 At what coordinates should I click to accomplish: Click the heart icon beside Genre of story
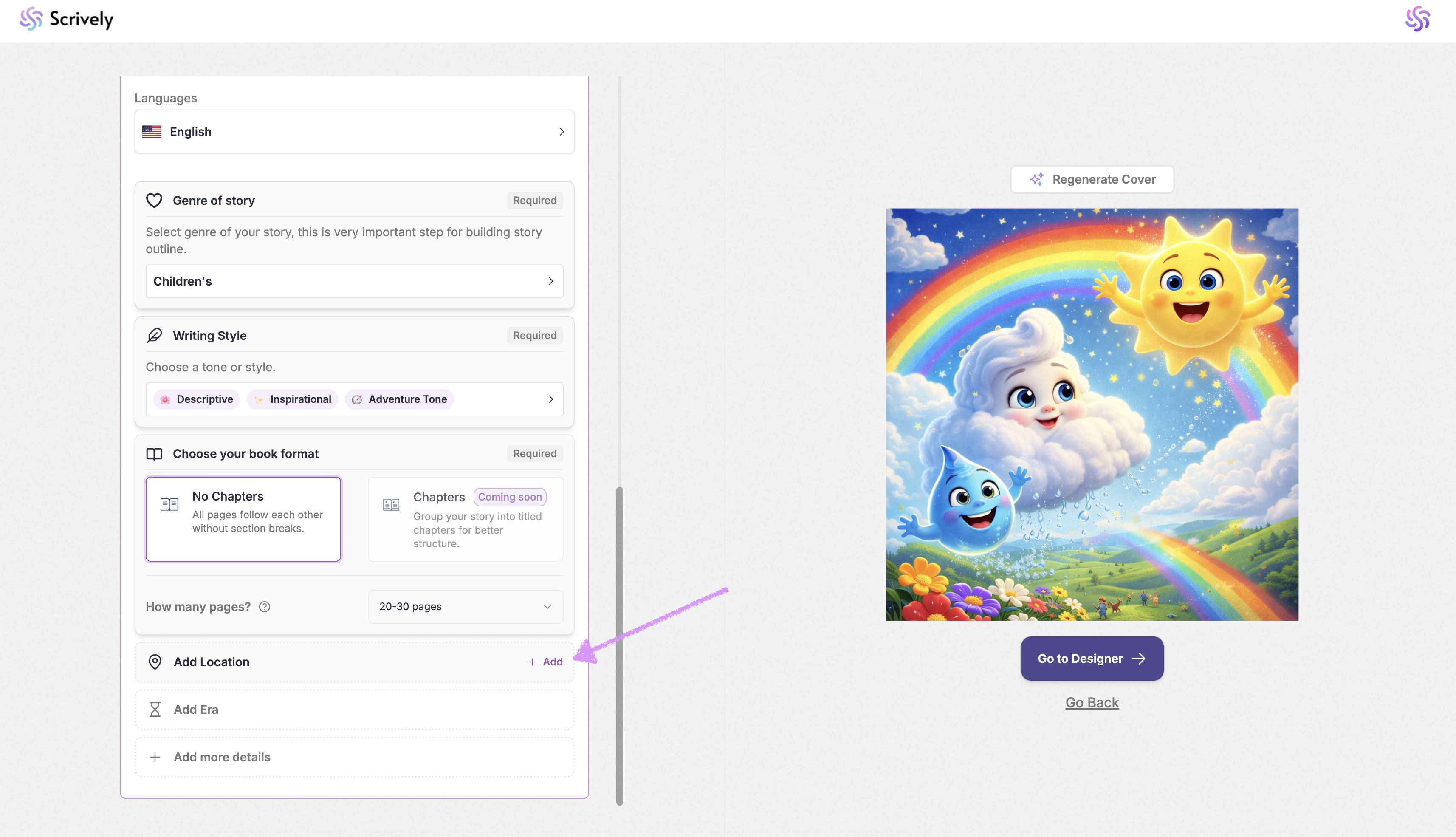(154, 200)
